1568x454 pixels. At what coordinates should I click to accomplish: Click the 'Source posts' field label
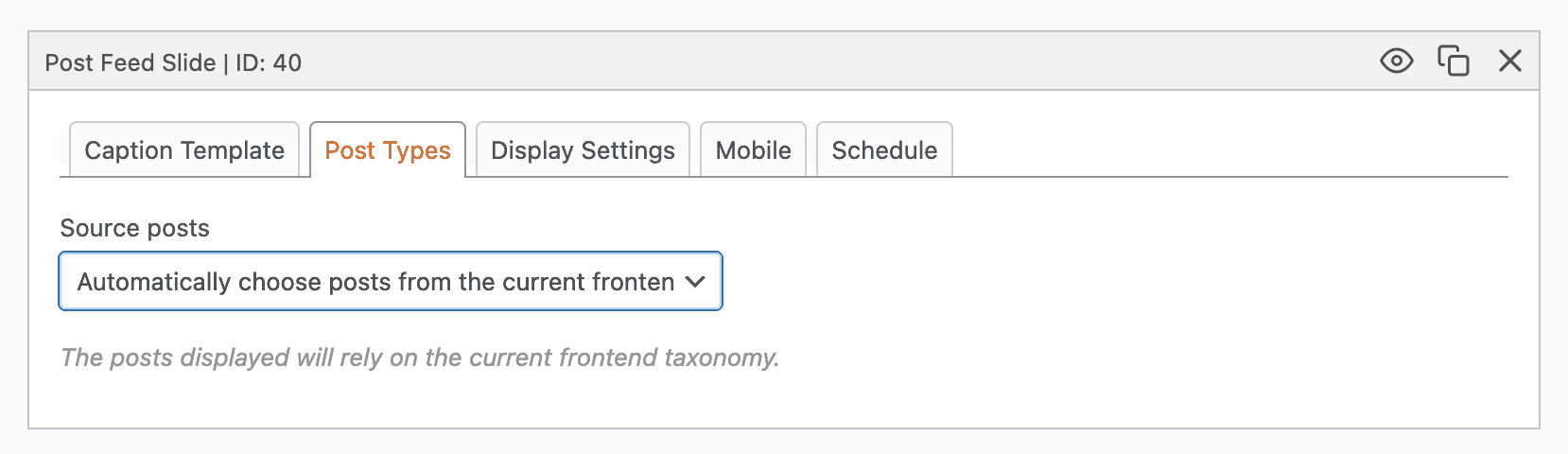coord(134,228)
